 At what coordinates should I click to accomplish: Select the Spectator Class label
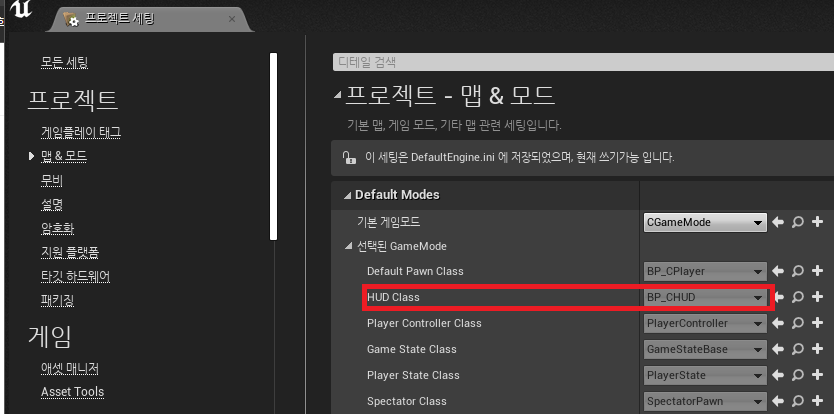(407, 401)
